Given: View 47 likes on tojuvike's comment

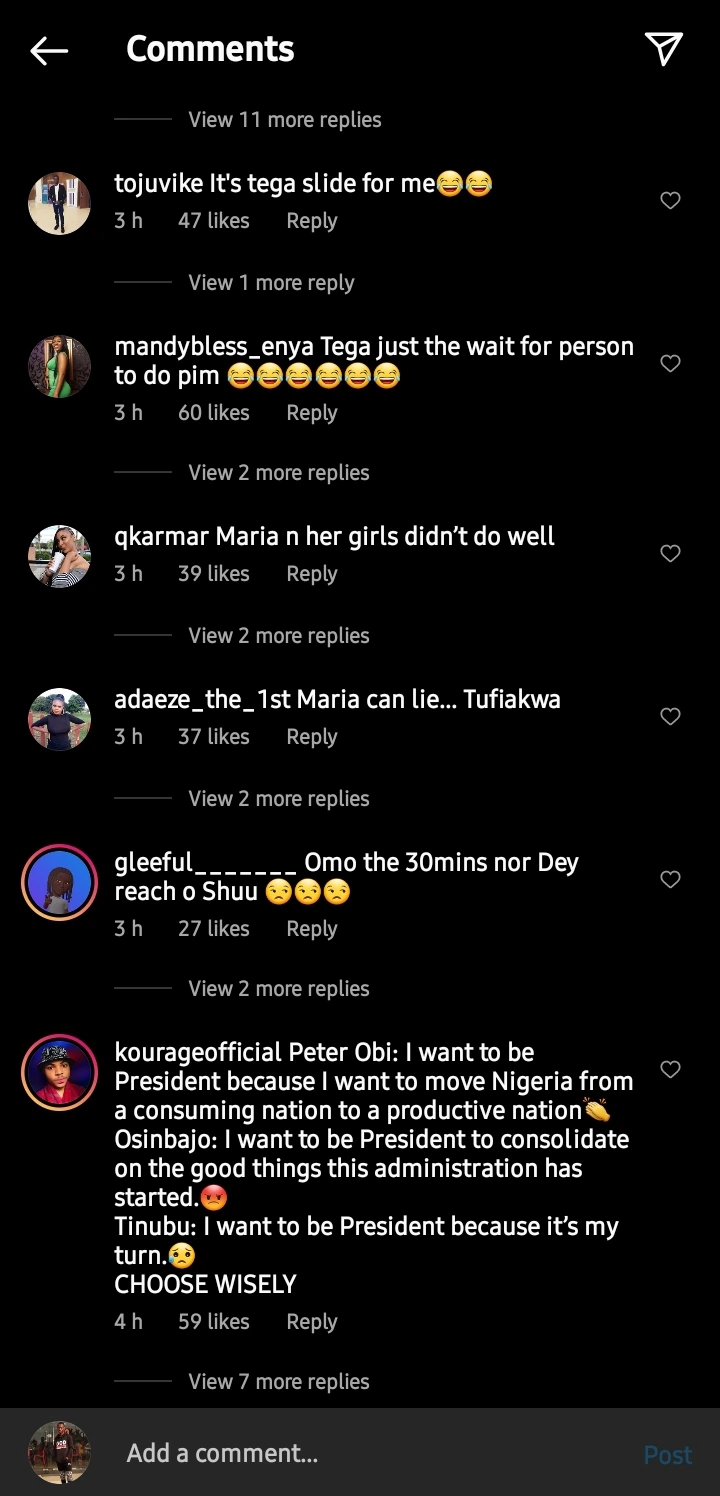Looking at the screenshot, I should (x=213, y=221).
